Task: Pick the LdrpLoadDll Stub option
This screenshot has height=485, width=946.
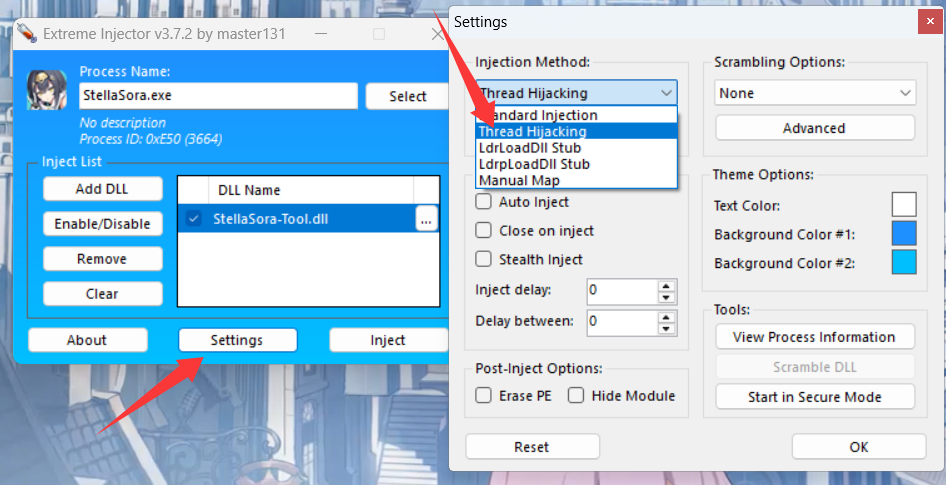Action: pyautogui.click(x=534, y=164)
